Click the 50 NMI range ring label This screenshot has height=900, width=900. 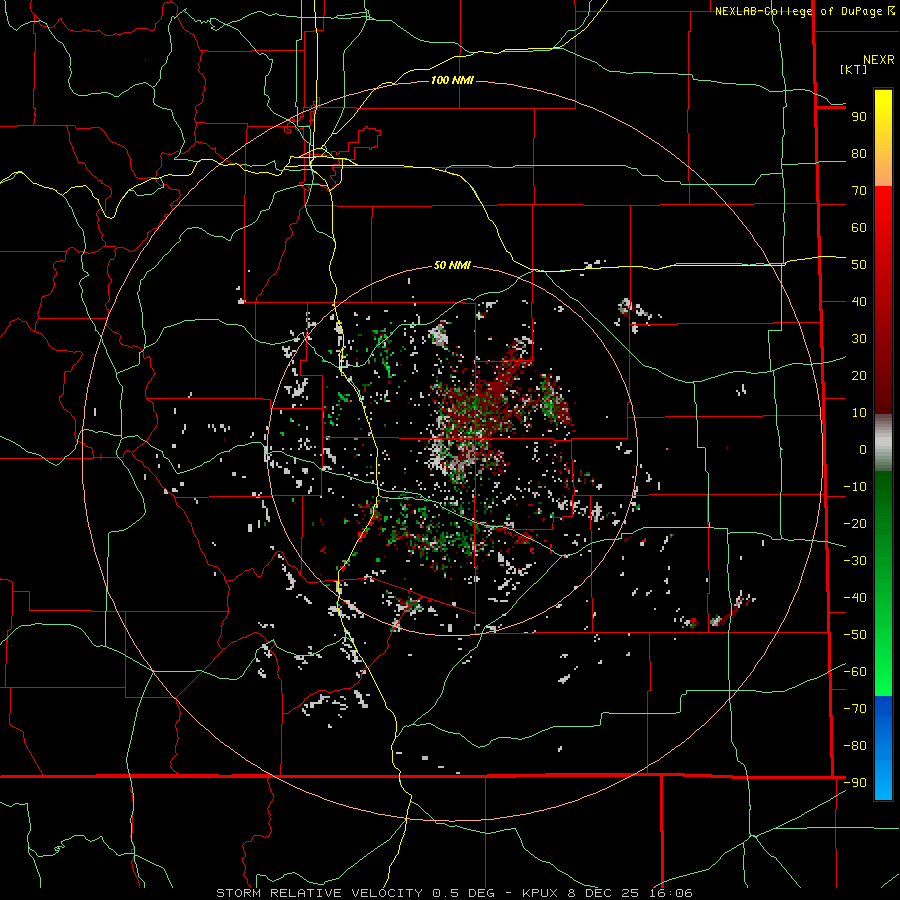pos(452,265)
